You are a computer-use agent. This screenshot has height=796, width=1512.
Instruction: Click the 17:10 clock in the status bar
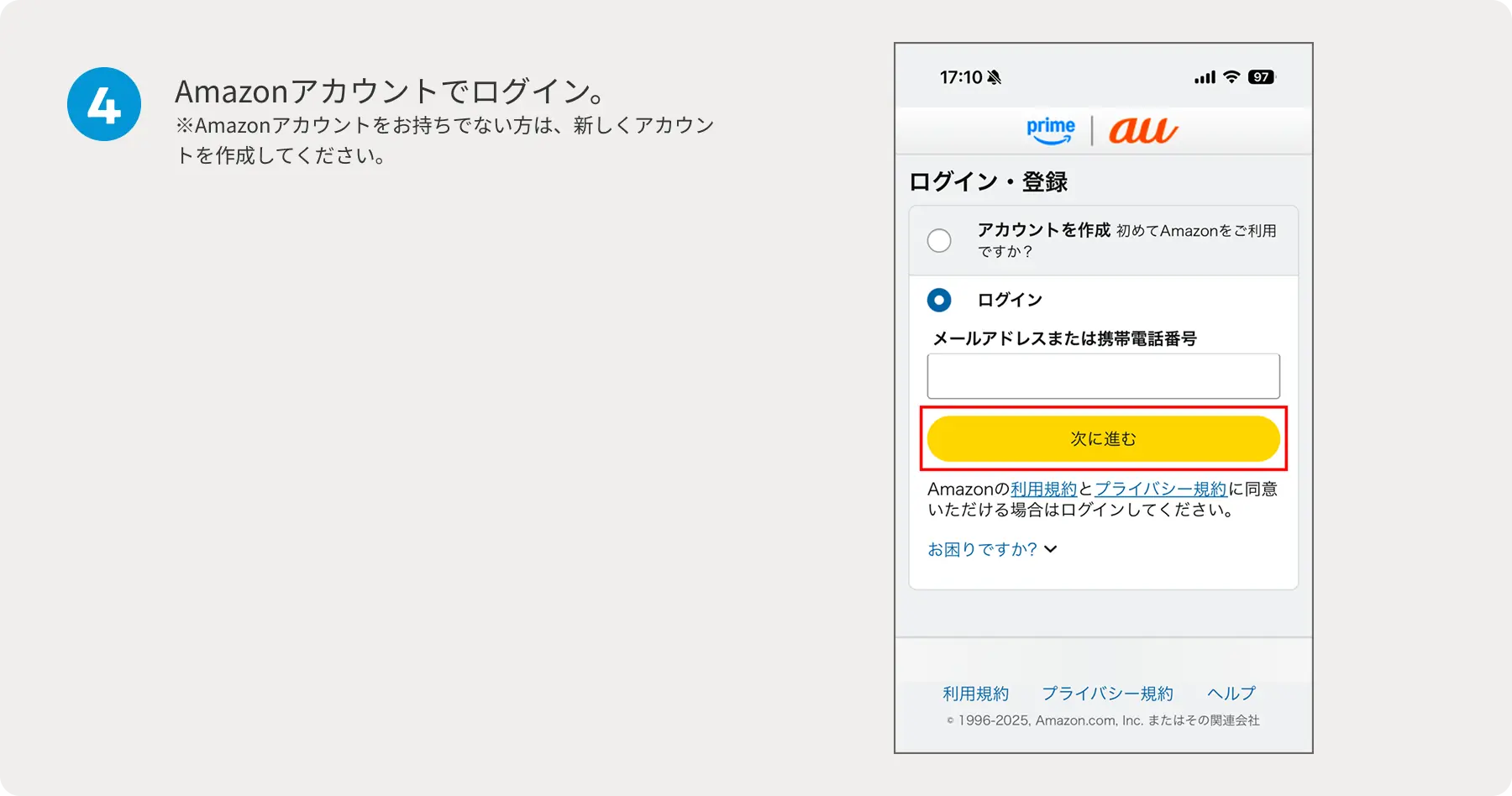pos(959,76)
